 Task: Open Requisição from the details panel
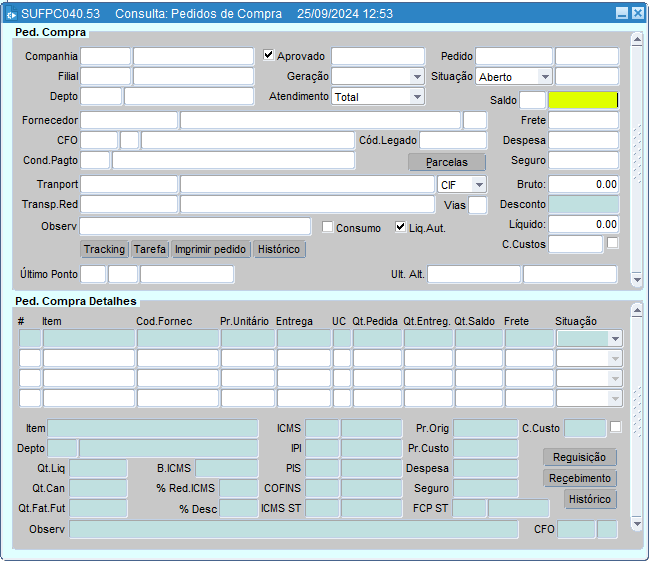click(579, 457)
